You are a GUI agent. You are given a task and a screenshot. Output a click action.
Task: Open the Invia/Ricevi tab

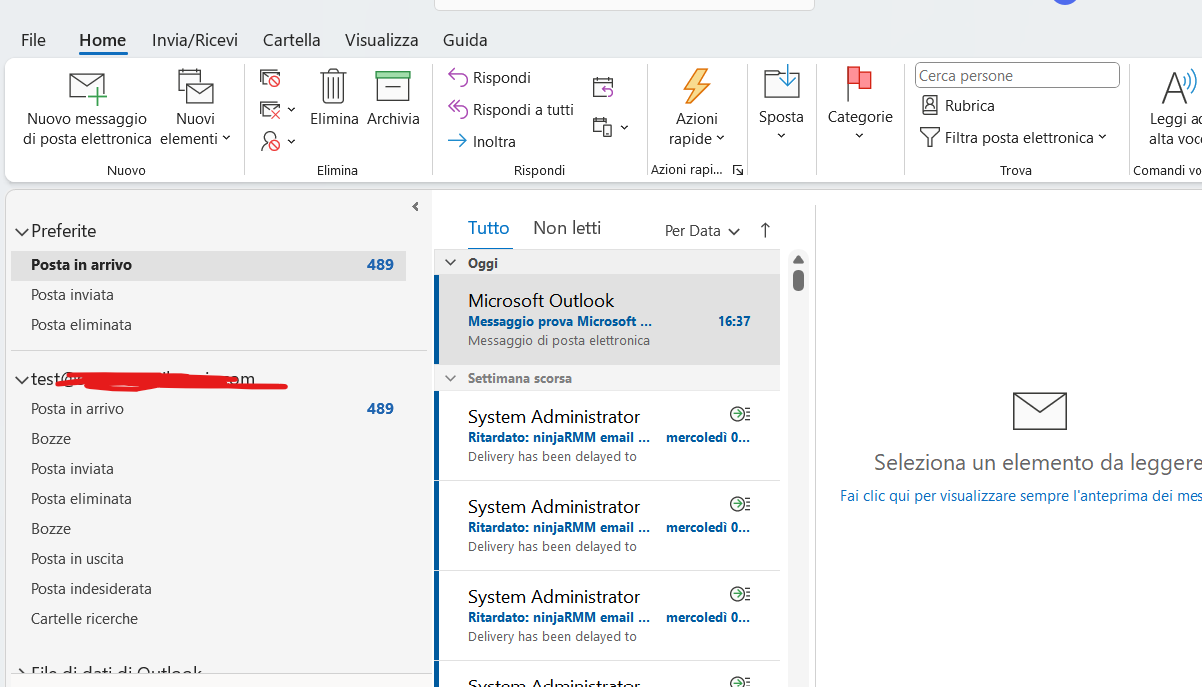195,40
